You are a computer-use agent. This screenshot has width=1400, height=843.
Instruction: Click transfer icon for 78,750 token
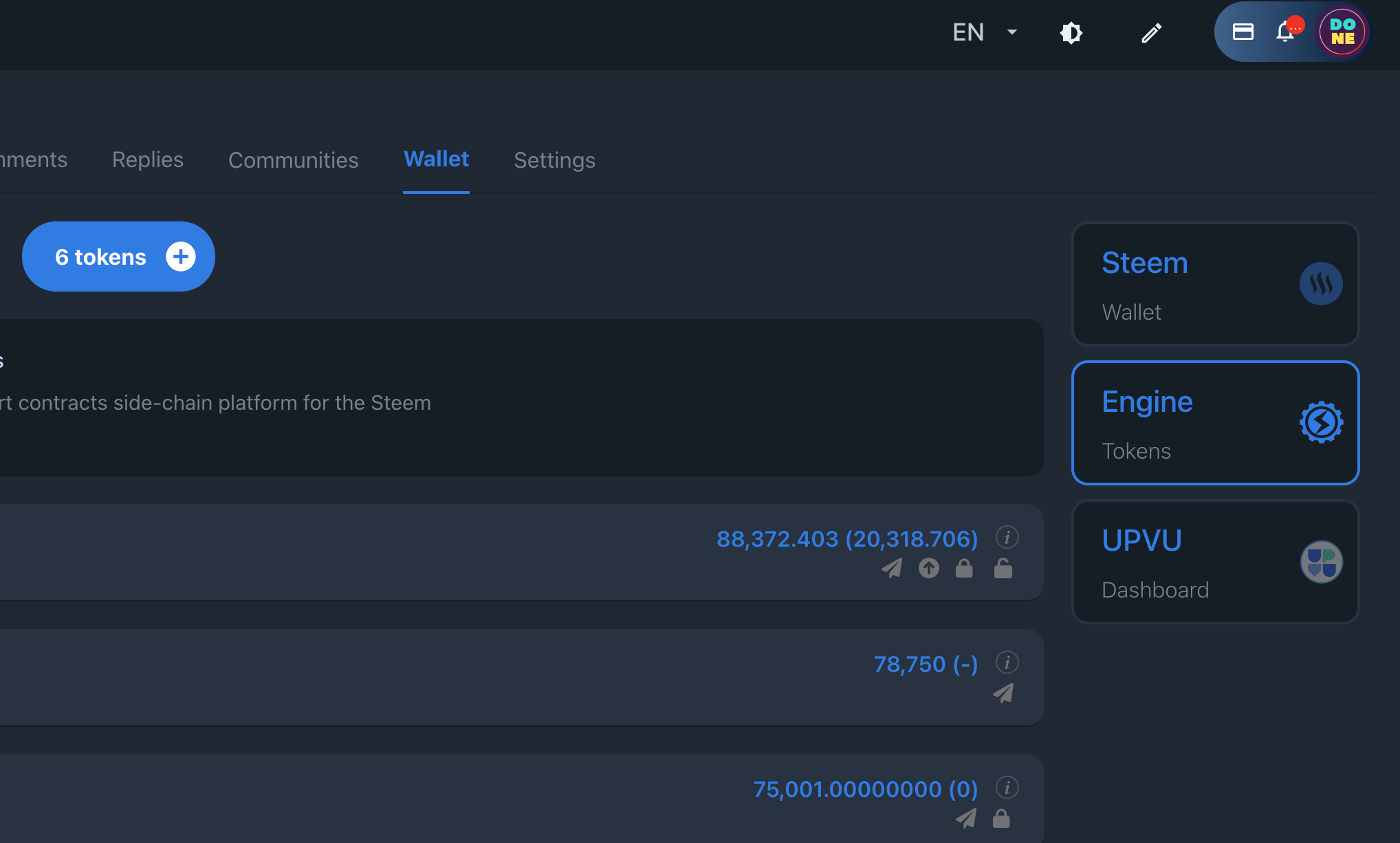point(1003,693)
